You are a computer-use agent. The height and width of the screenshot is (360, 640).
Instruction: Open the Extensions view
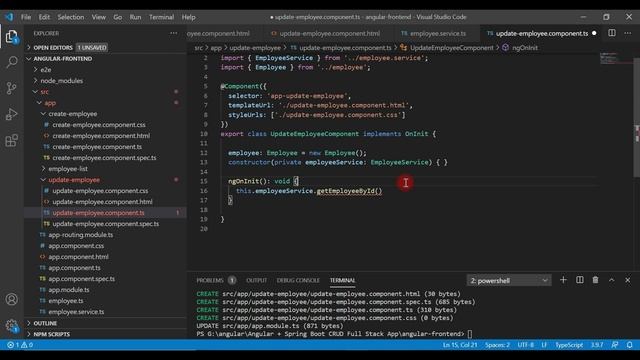[x=11, y=140]
